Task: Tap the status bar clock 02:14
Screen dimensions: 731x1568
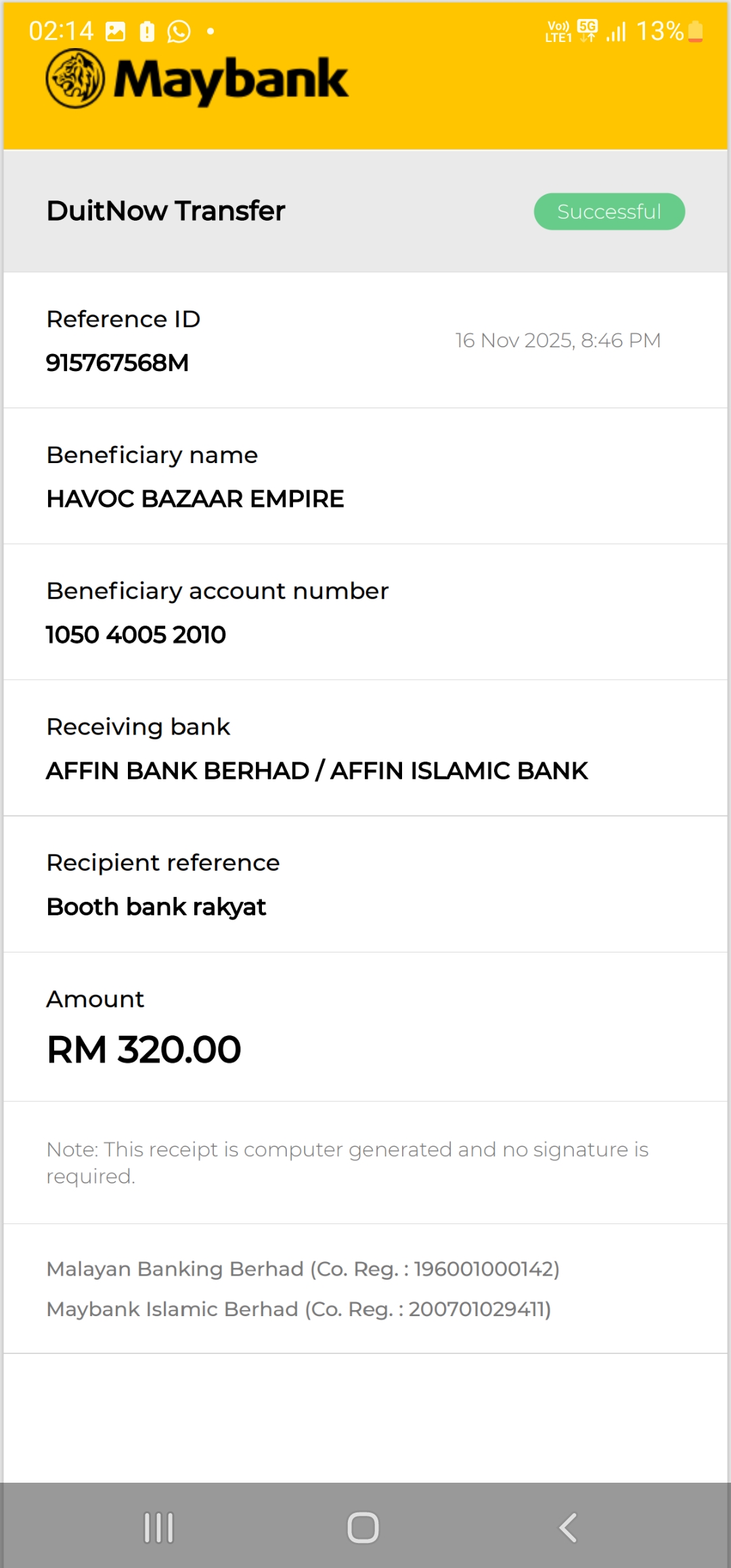Action: 61,32
